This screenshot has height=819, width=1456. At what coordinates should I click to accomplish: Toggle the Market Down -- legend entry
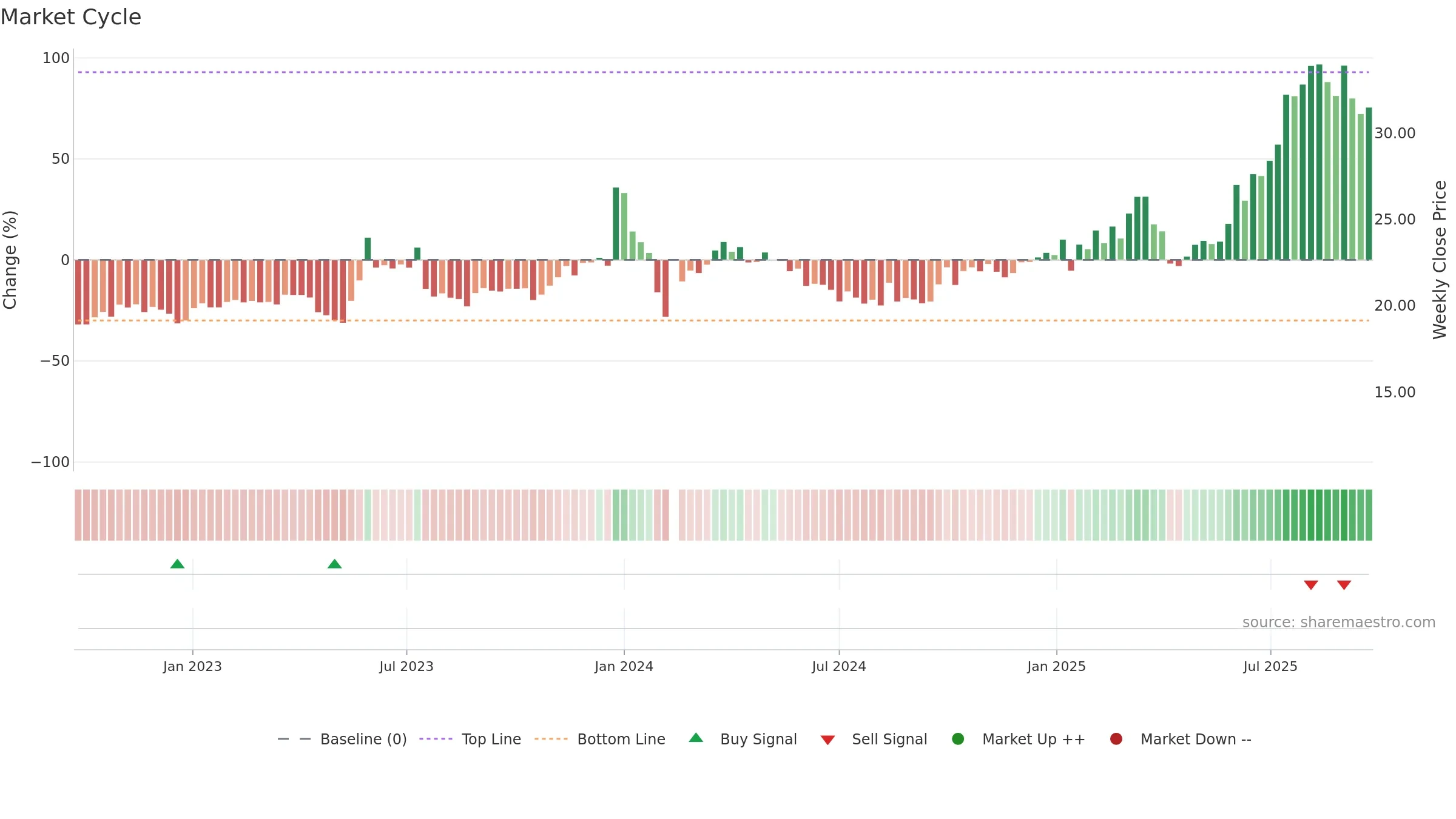coord(1181,739)
